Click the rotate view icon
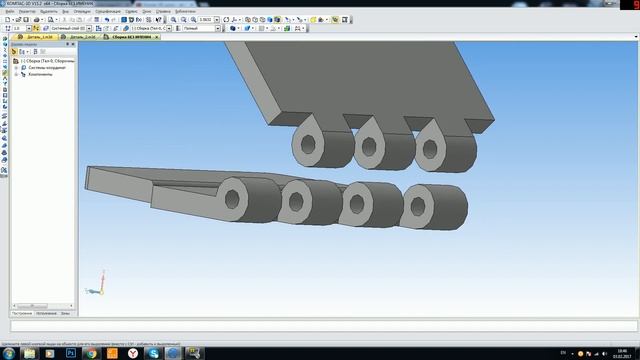 (226, 20)
